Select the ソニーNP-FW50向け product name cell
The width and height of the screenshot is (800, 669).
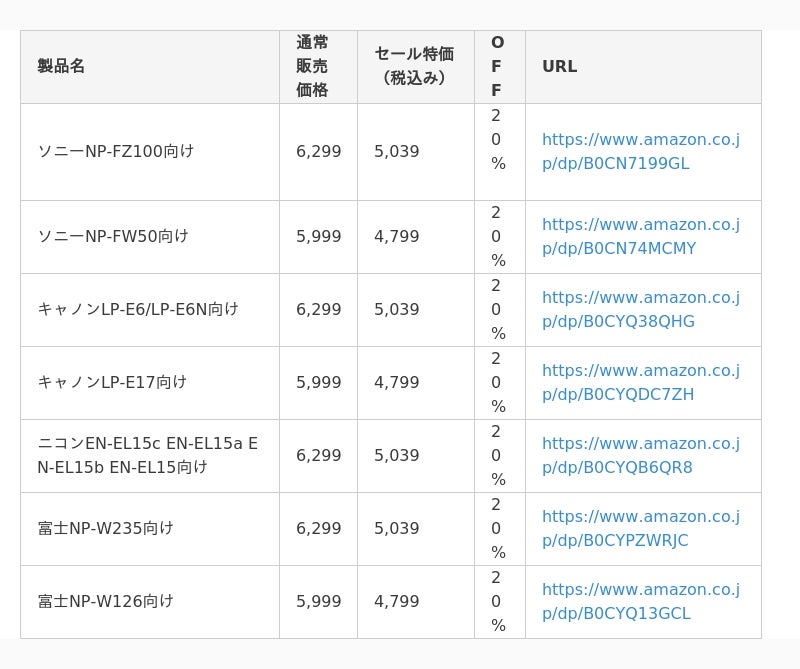(x=150, y=237)
